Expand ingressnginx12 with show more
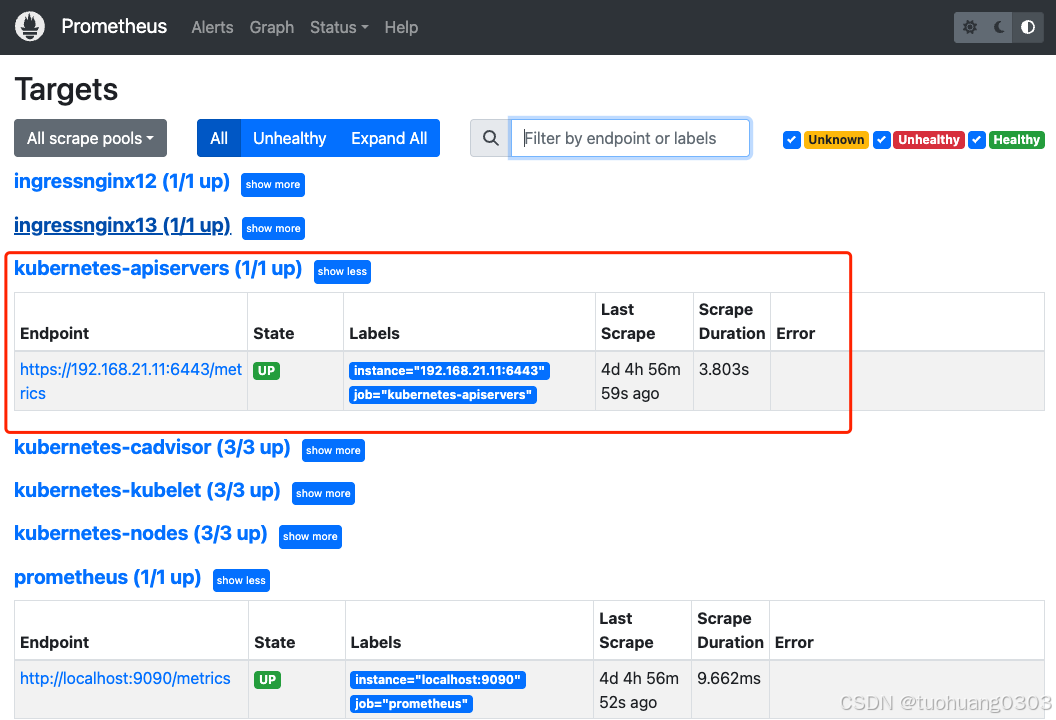This screenshot has width=1056, height=720. [x=273, y=185]
